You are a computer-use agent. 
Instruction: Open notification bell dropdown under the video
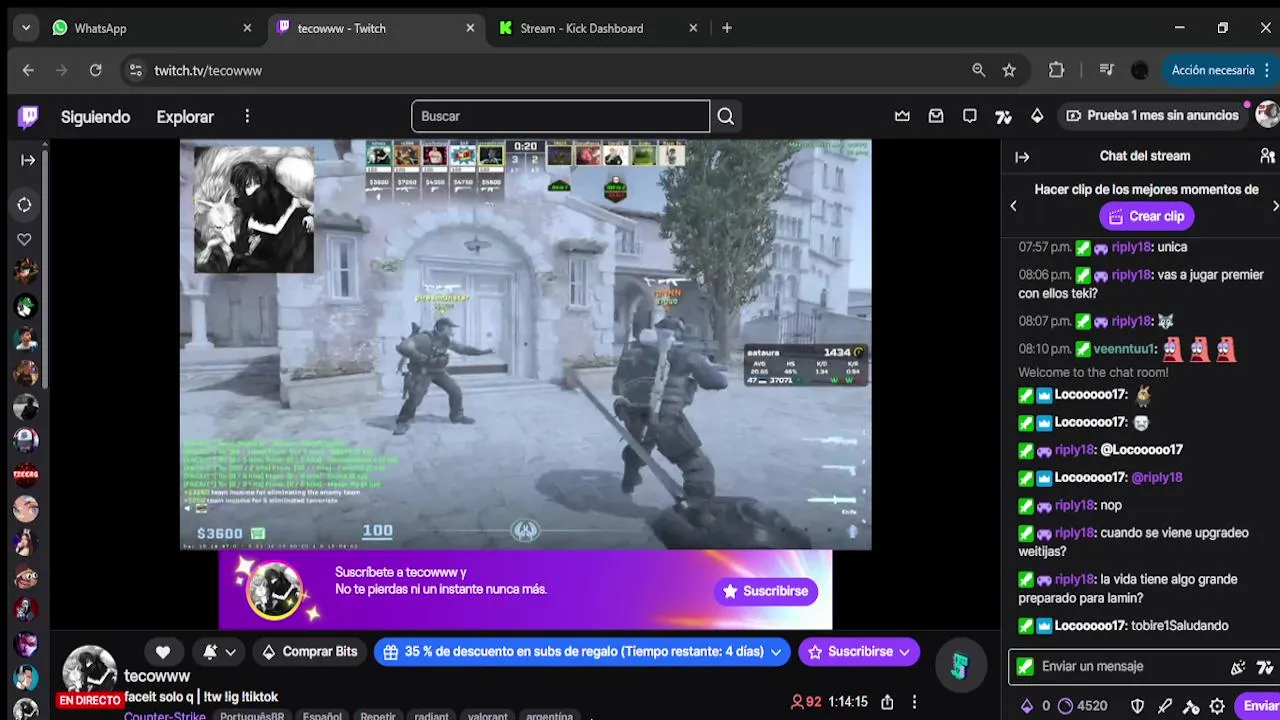[x=219, y=652]
